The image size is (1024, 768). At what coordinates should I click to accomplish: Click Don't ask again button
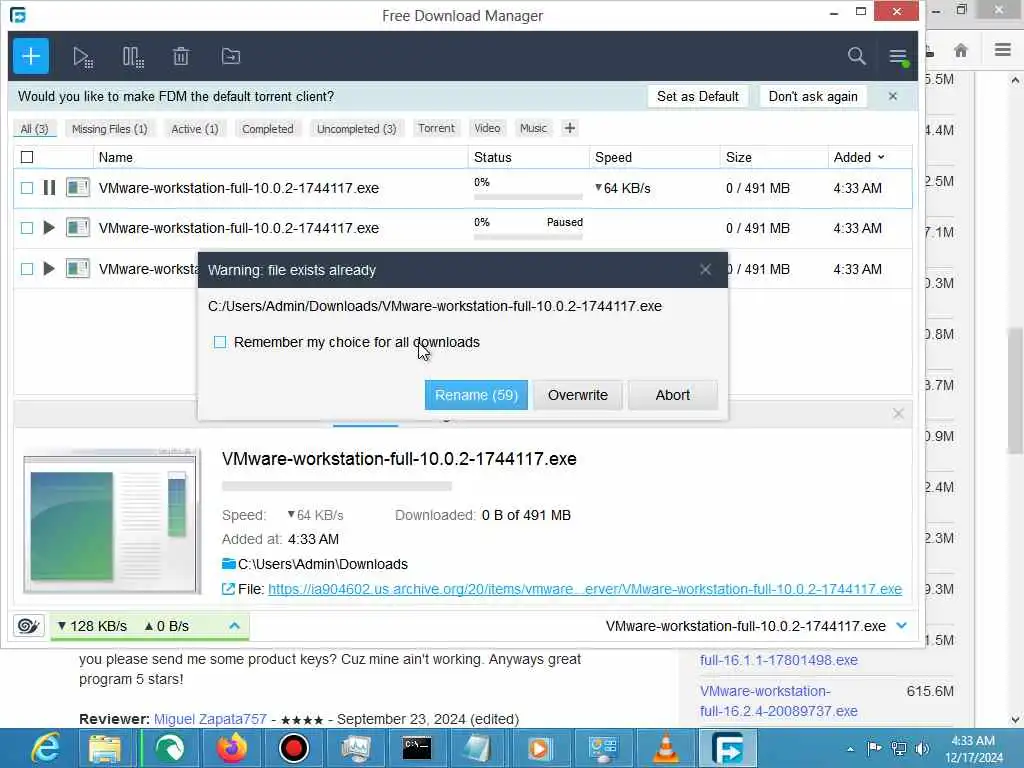pos(813,97)
